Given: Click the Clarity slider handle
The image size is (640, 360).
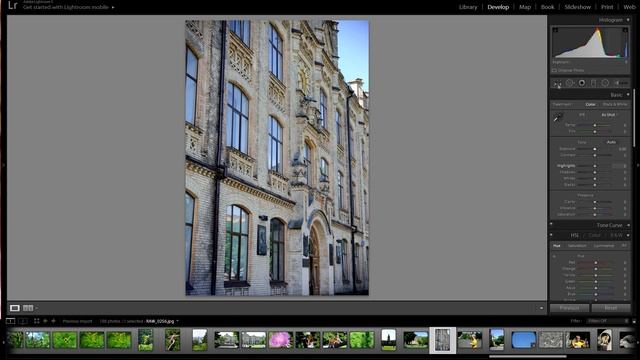Looking at the screenshot, I should pyautogui.click(x=595, y=202).
